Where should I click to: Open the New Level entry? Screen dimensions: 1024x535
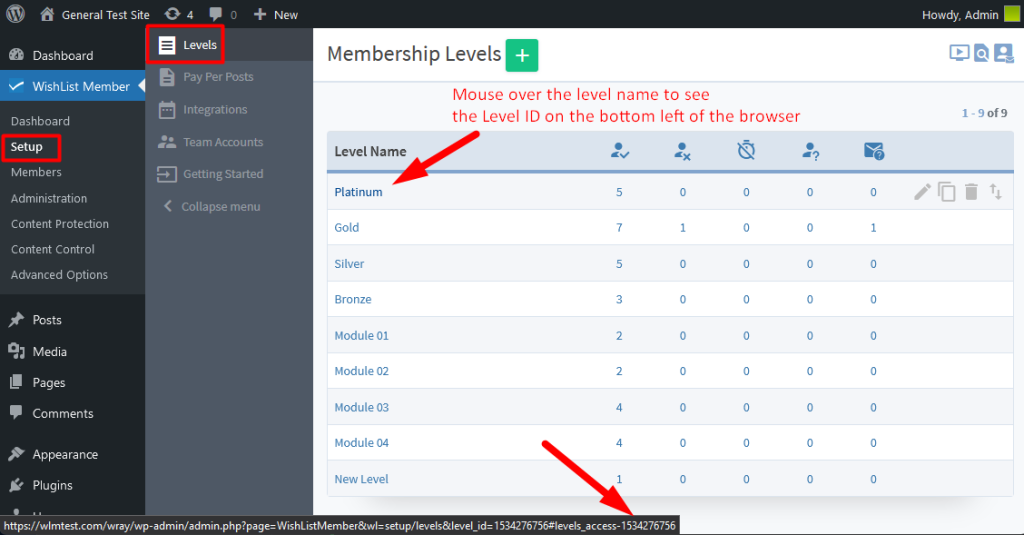coord(361,479)
